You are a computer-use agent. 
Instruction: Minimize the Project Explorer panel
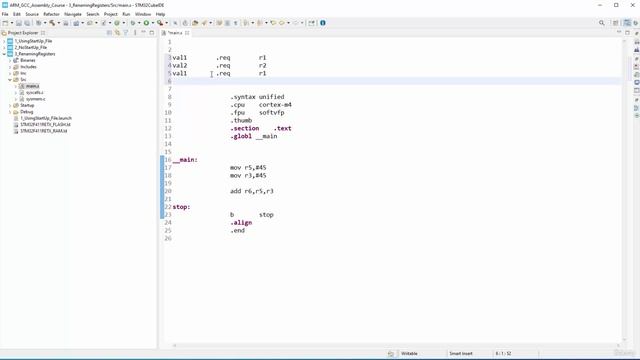tap(143, 33)
